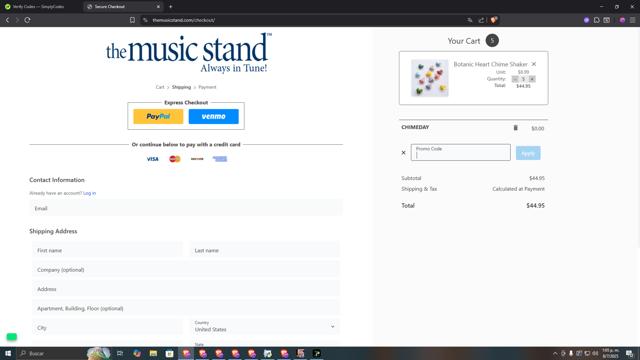Open the Botanic Heart Chime Shaker thumbnail
Screen dimensions: 640x360
(x=429, y=78)
